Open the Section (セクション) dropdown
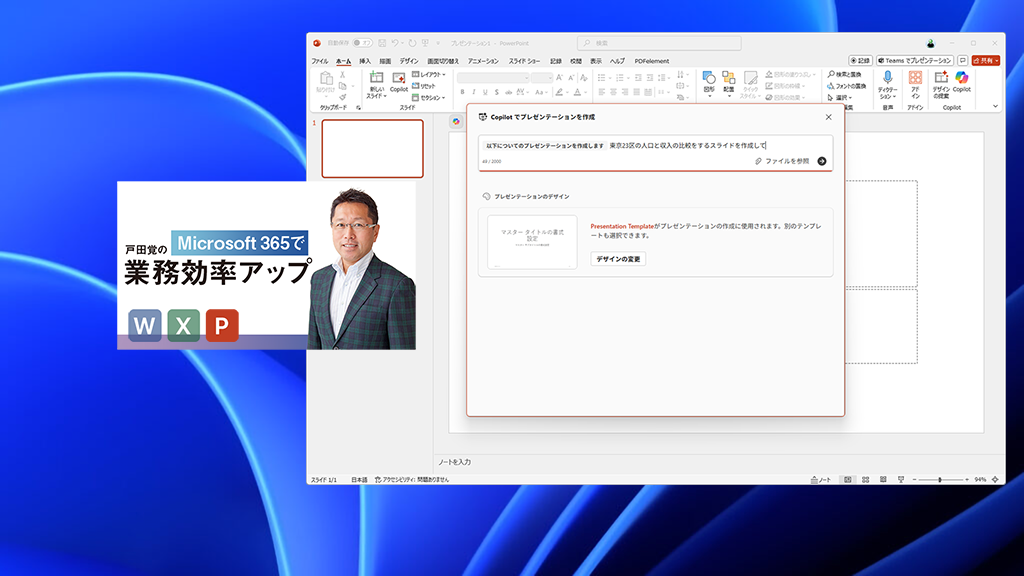1024x576 pixels. coord(429,98)
